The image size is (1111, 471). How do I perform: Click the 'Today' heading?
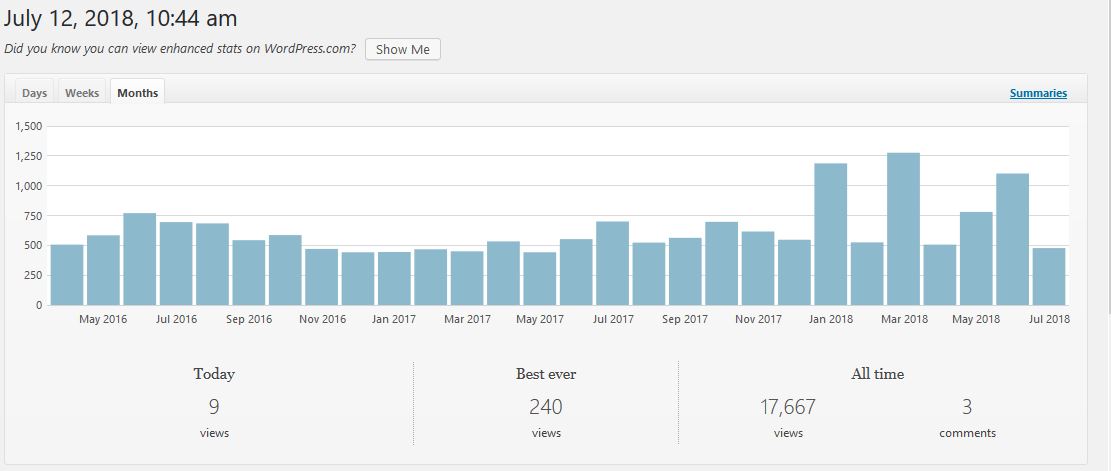coord(214,374)
